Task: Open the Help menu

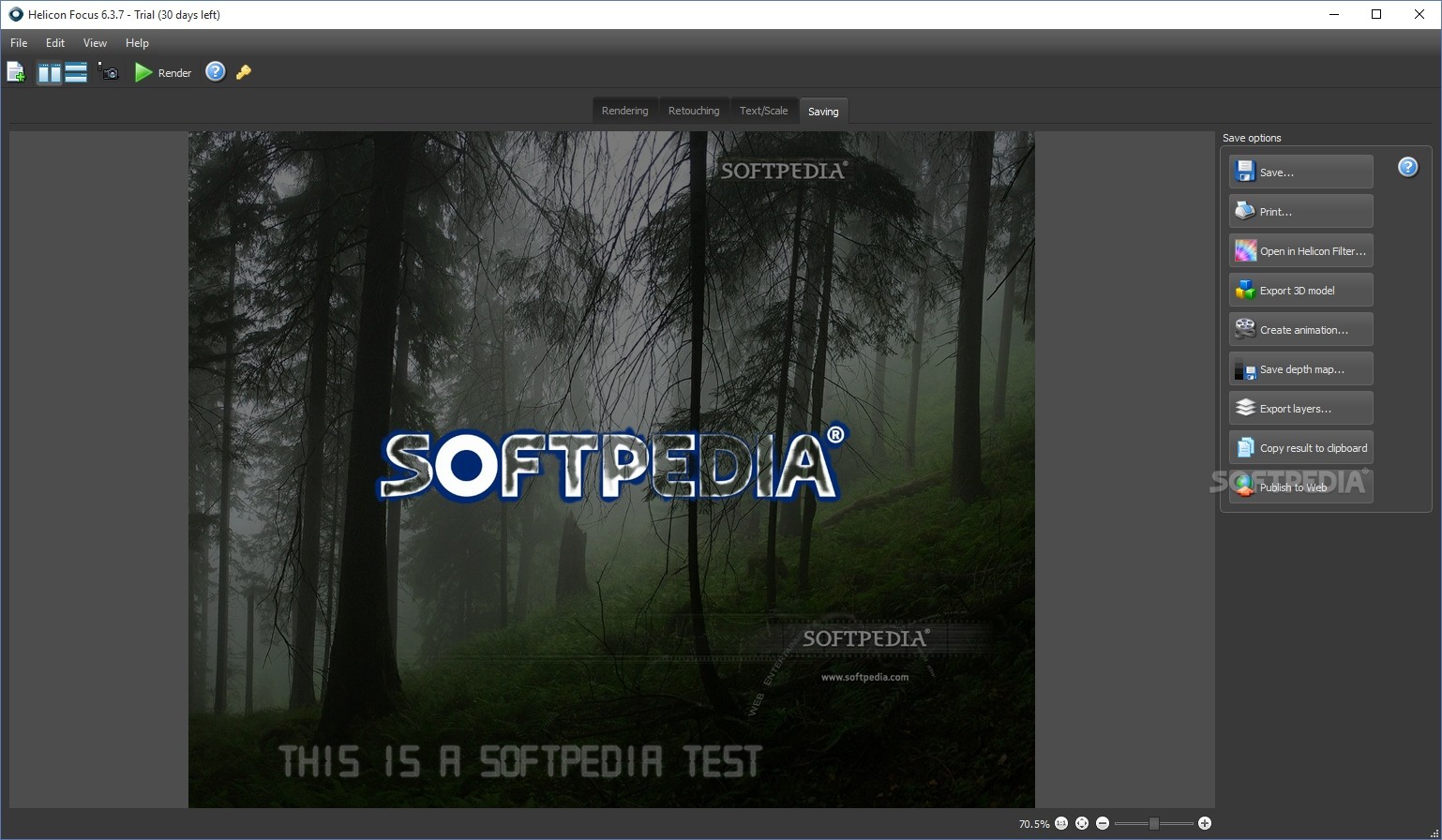Action: pyautogui.click(x=137, y=43)
